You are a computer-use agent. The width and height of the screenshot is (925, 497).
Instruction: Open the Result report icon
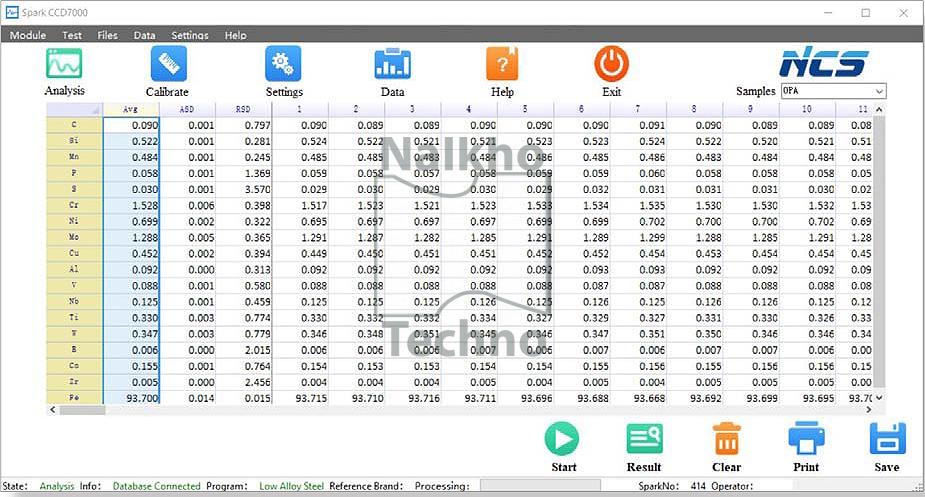[644, 439]
